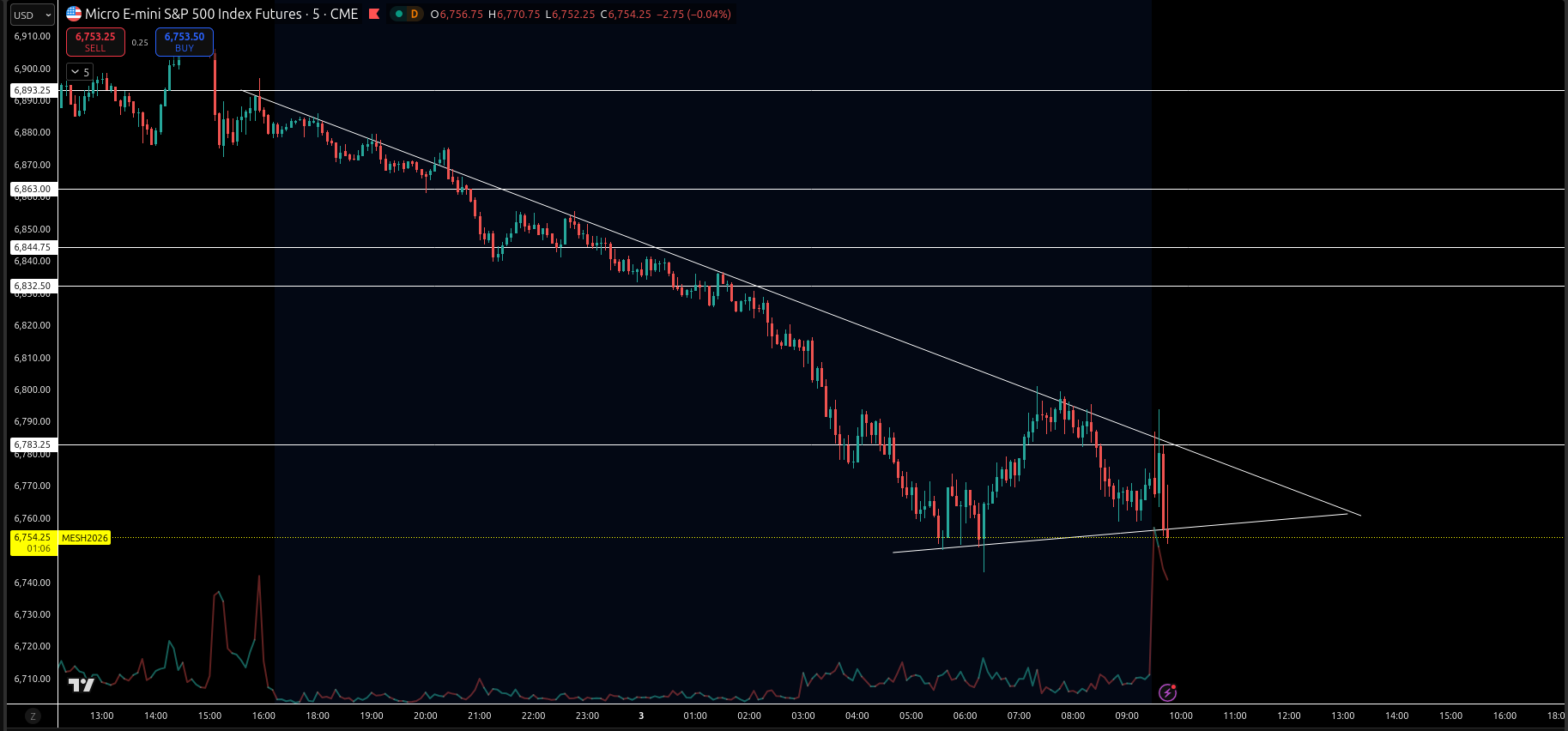Click the 09:00 time axis label

coord(1127,716)
